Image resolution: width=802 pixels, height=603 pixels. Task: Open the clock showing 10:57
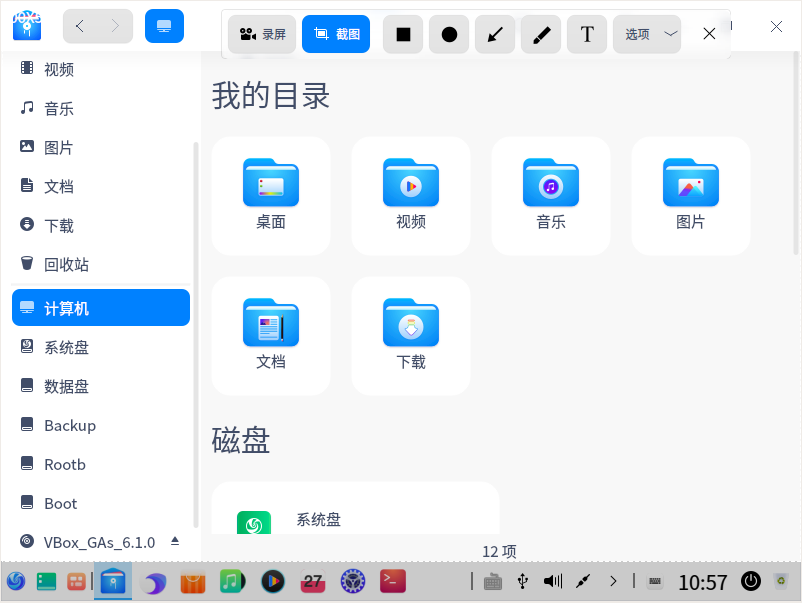(x=702, y=583)
